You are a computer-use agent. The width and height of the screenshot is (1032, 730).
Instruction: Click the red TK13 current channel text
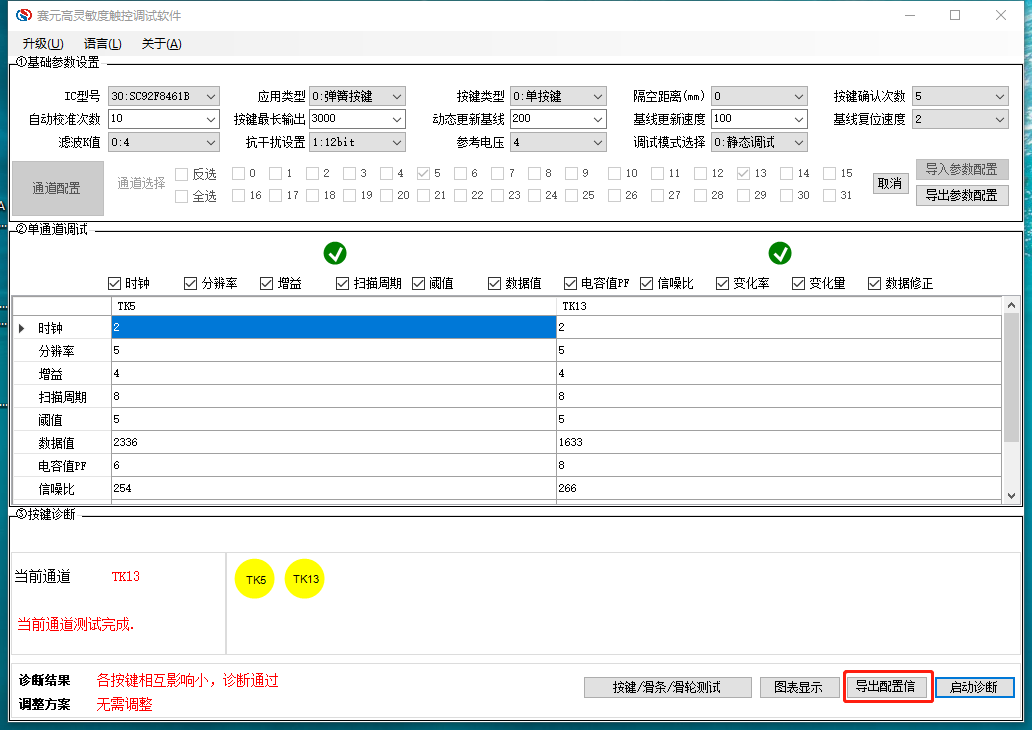tap(126, 577)
